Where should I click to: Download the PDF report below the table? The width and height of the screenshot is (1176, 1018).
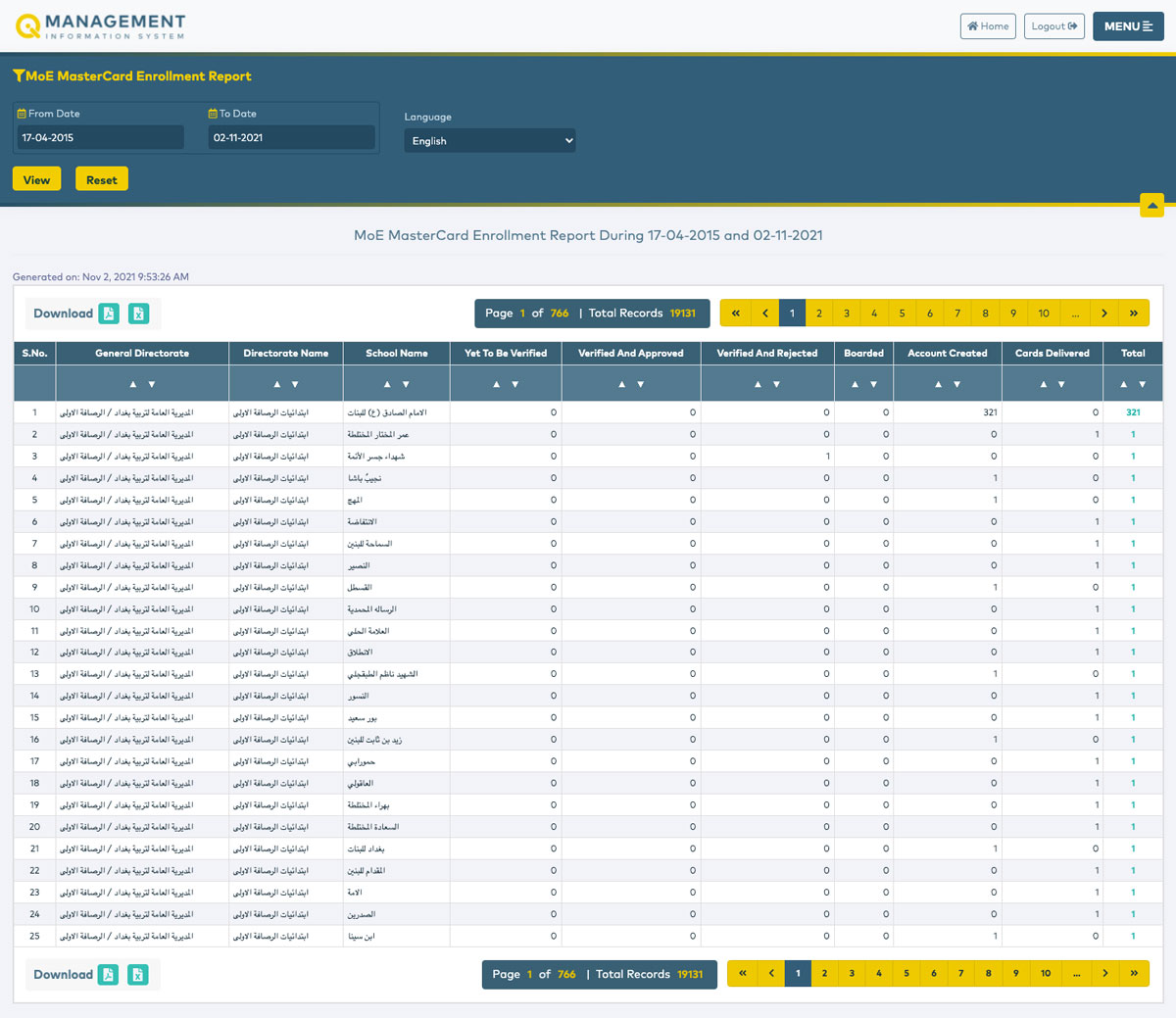tap(109, 975)
